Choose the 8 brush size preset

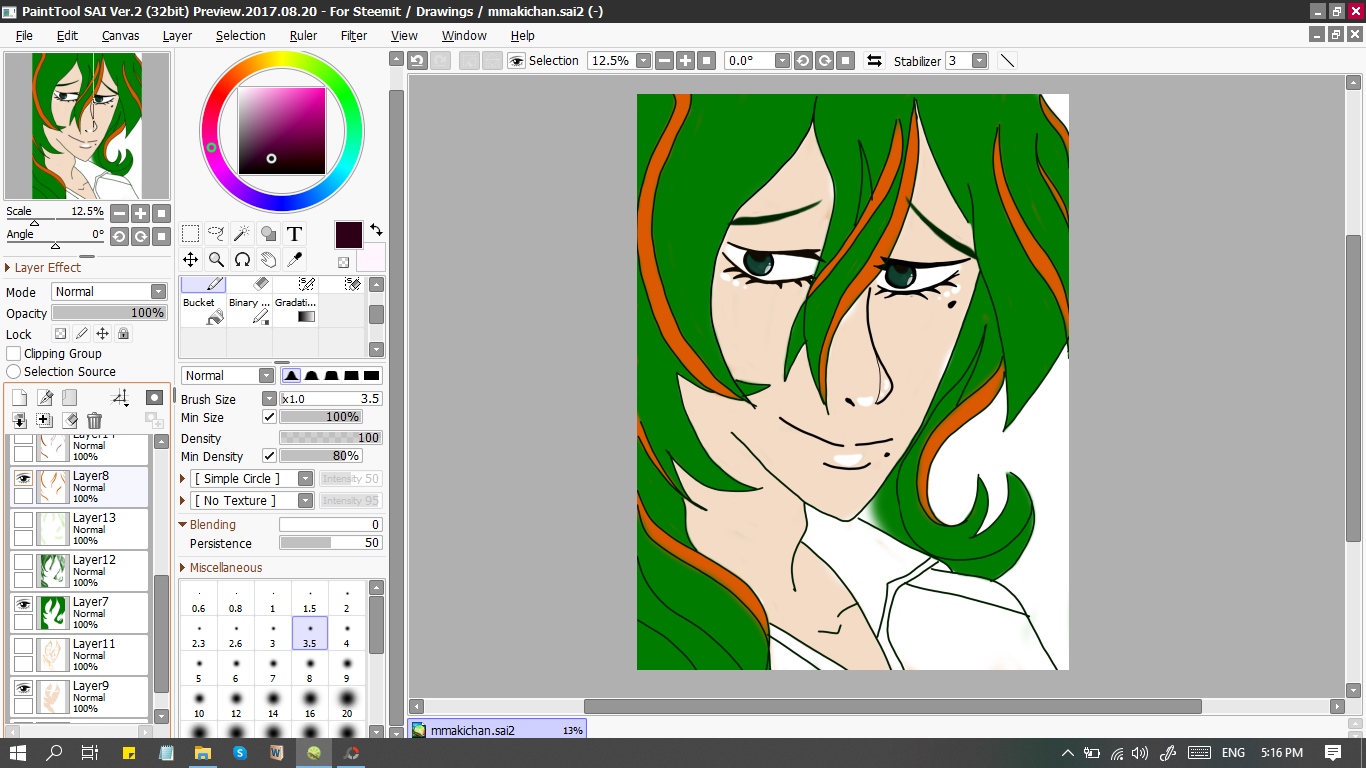(x=310, y=669)
